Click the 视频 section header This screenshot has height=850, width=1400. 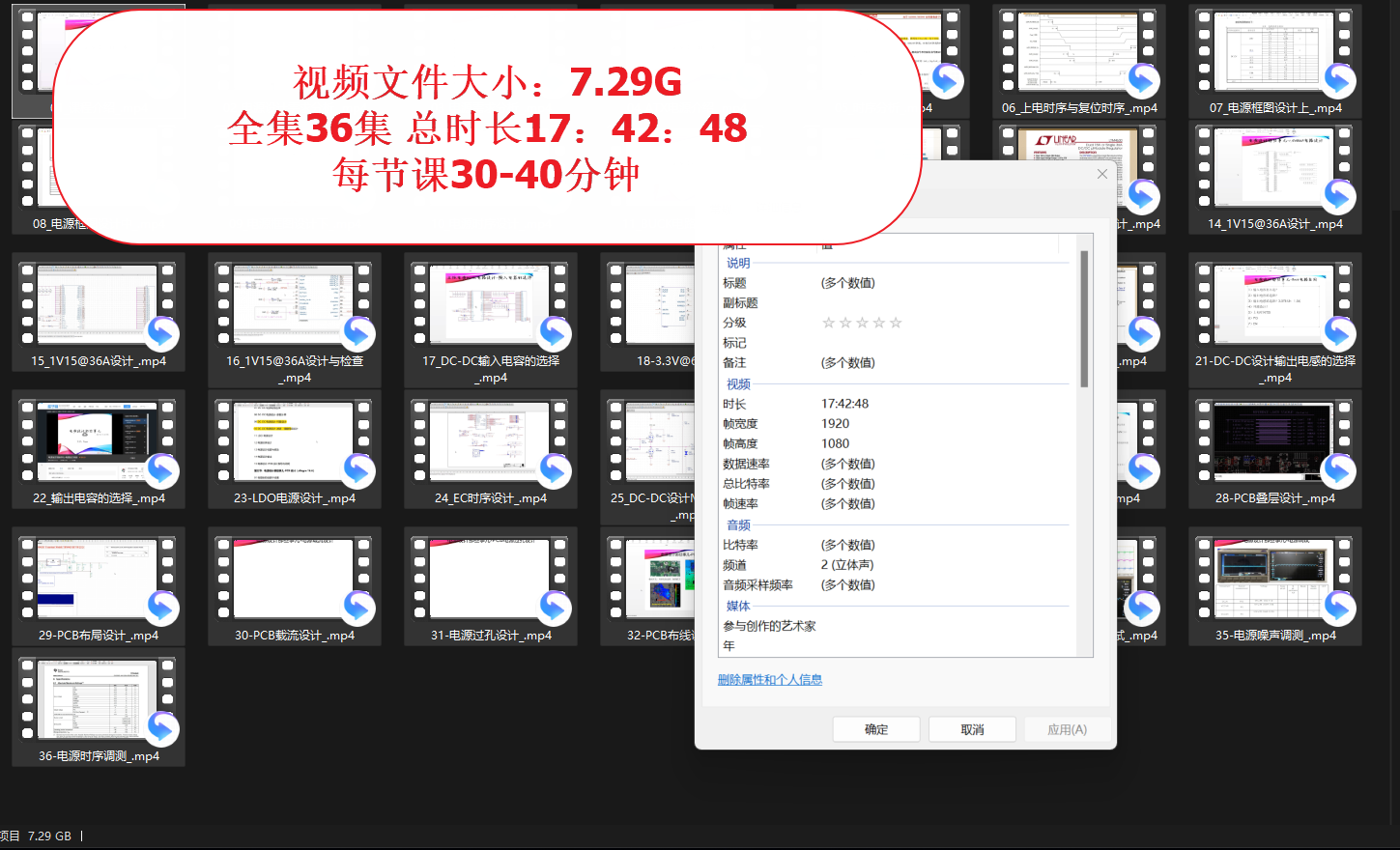tap(738, 384)
